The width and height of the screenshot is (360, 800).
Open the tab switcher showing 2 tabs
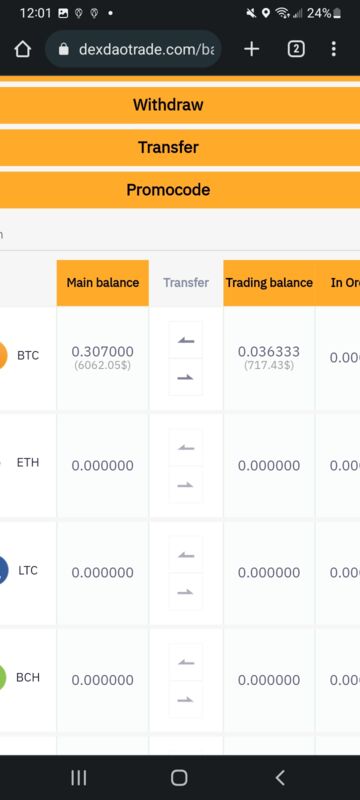coord(296,49)
